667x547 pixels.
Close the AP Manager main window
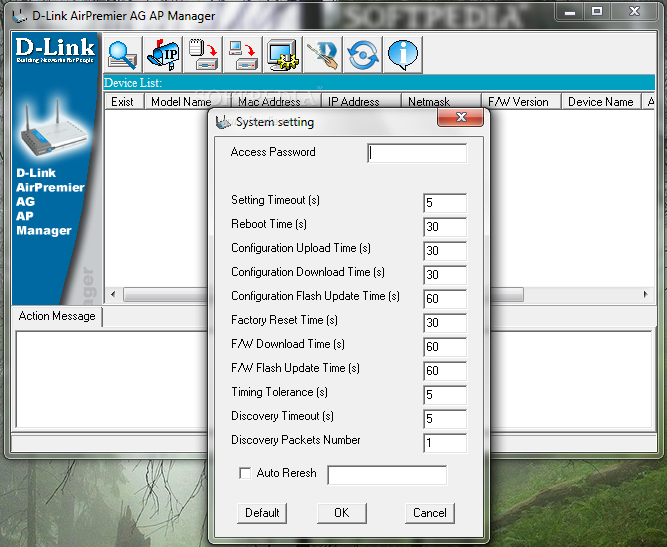[634, 12]
